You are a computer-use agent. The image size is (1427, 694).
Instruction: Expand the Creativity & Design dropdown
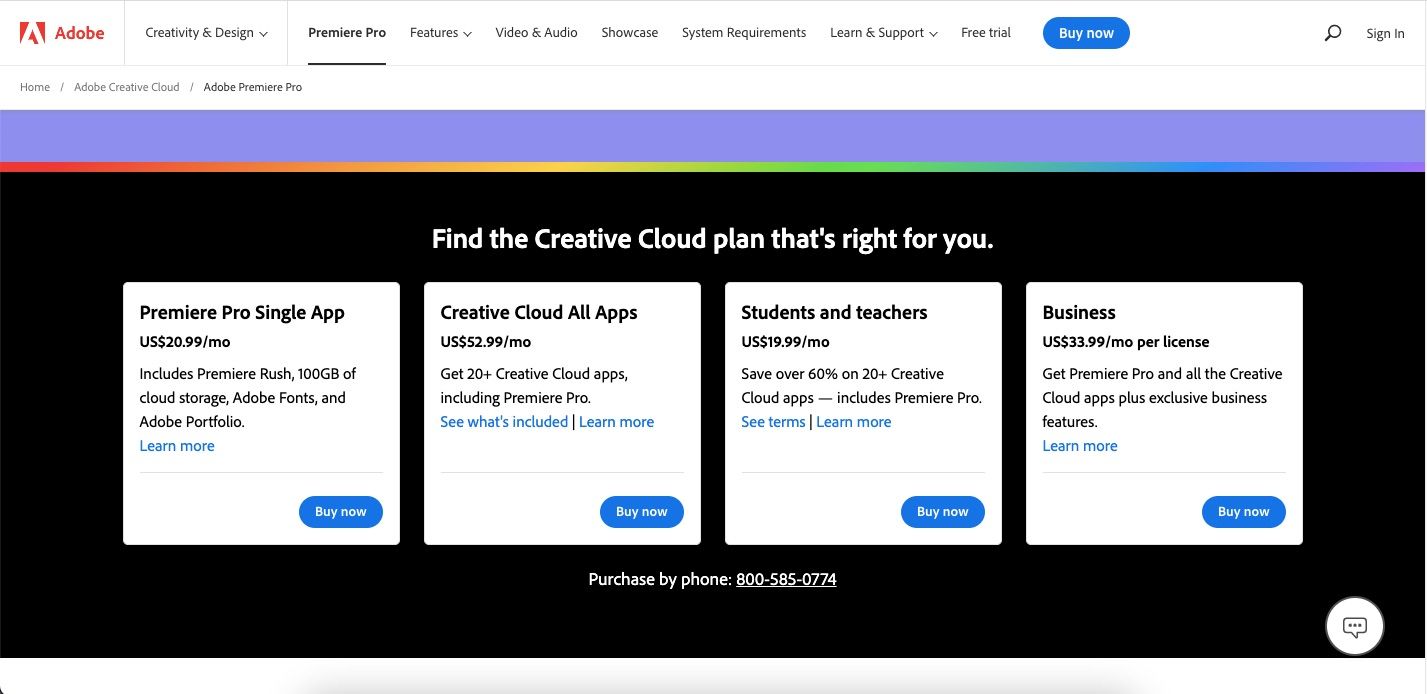coord(206,33)
